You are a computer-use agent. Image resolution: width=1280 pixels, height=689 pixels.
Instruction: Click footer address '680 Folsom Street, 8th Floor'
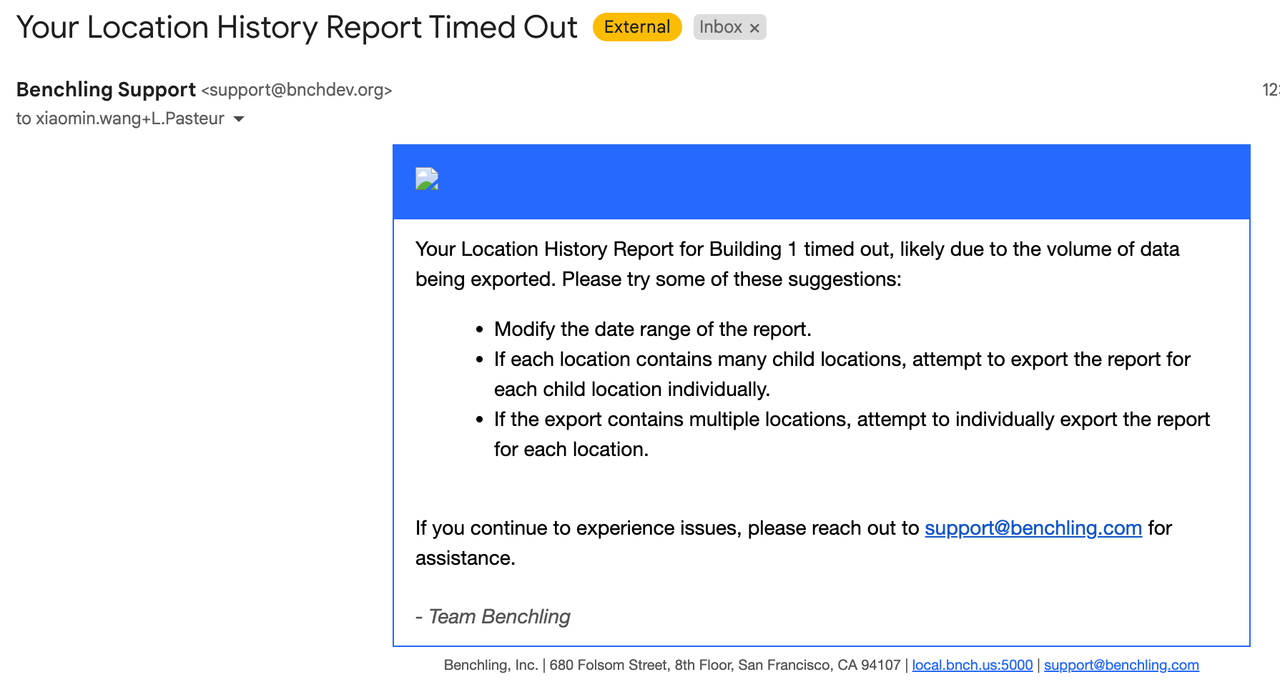pyautogui.click(x=642, y=665)
